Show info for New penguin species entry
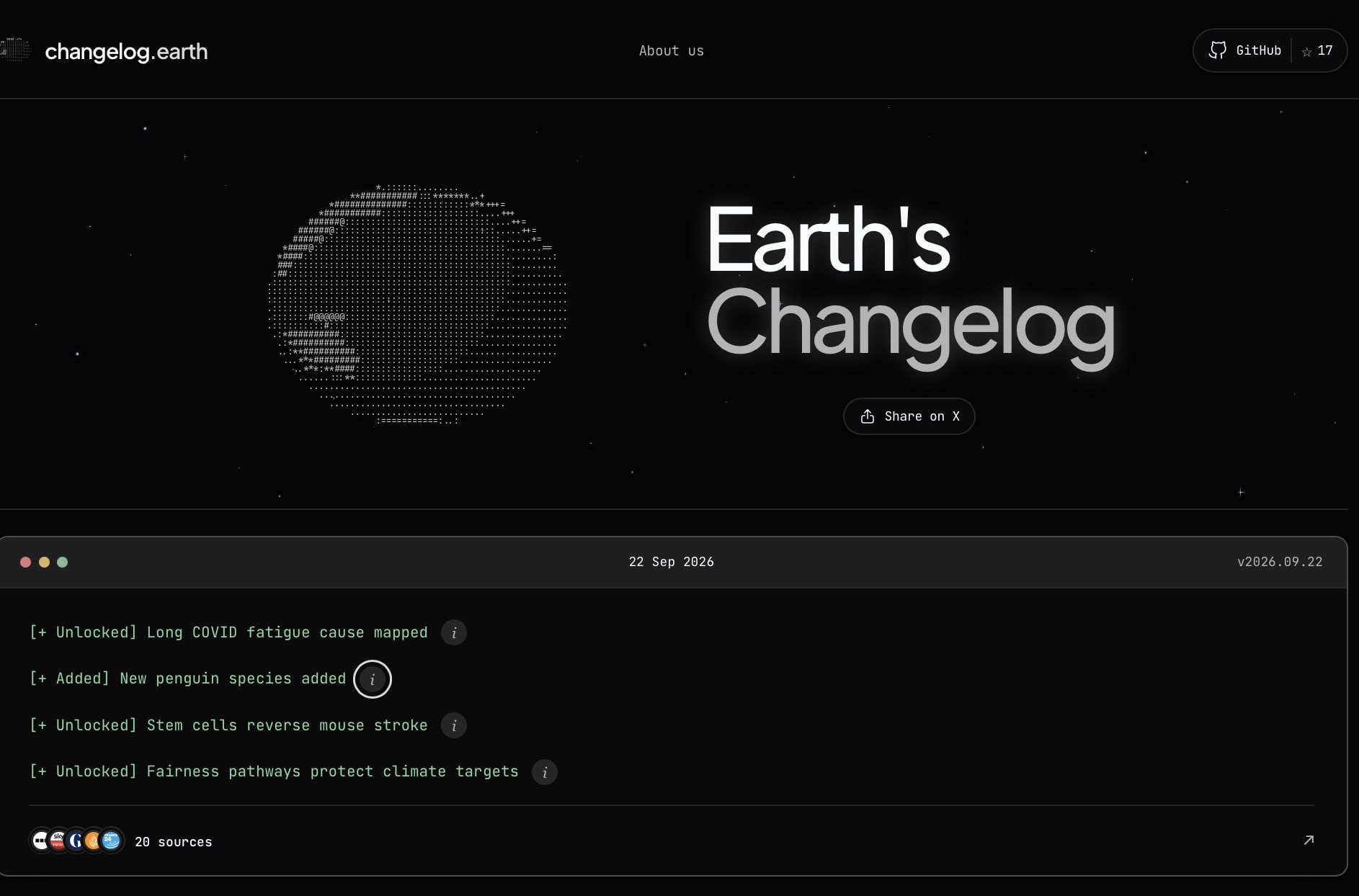 pyautogui.click(x=372, y=679)
